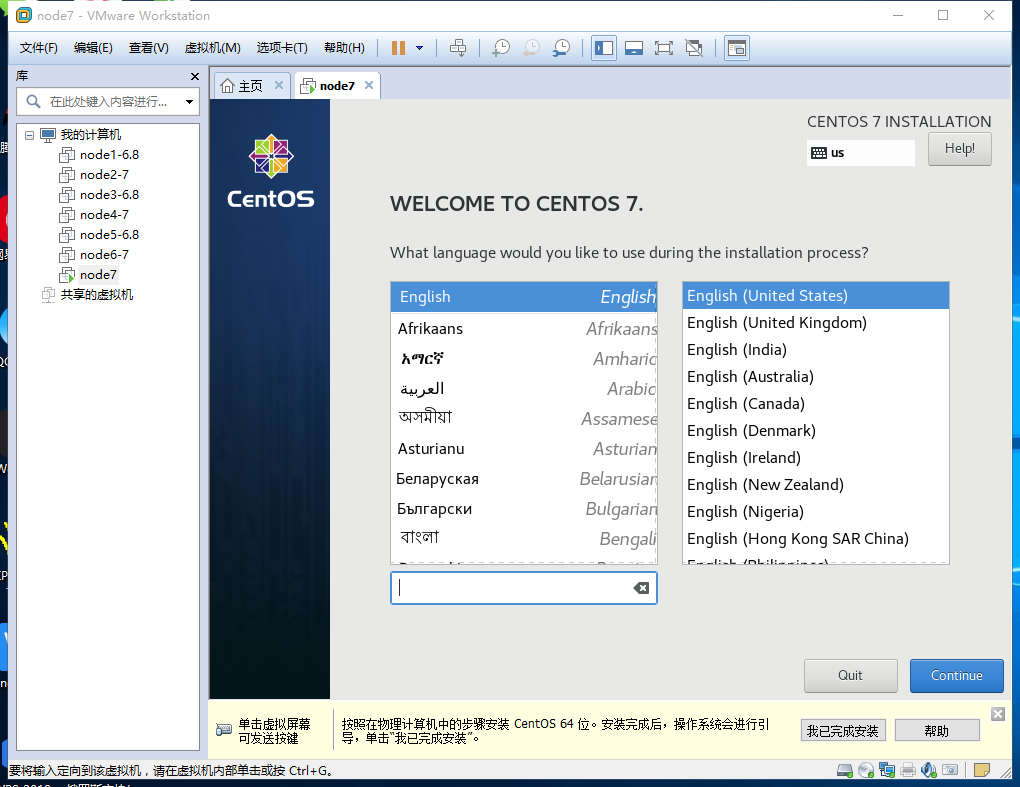Open the library search filter dropdown arrow
This screenshot has width=1020, height=787.
(189, 101)
